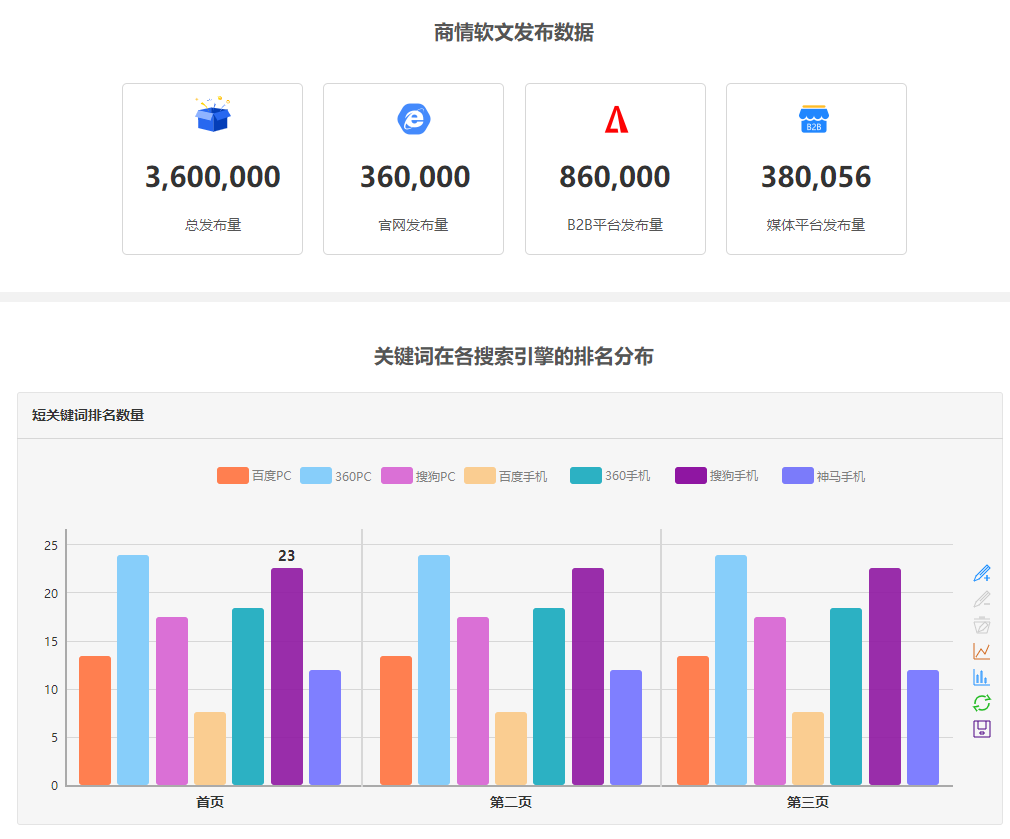Screen dimensions: 1010x839
Task: Click the 官网发布量 label
Action: coord(413,225)
